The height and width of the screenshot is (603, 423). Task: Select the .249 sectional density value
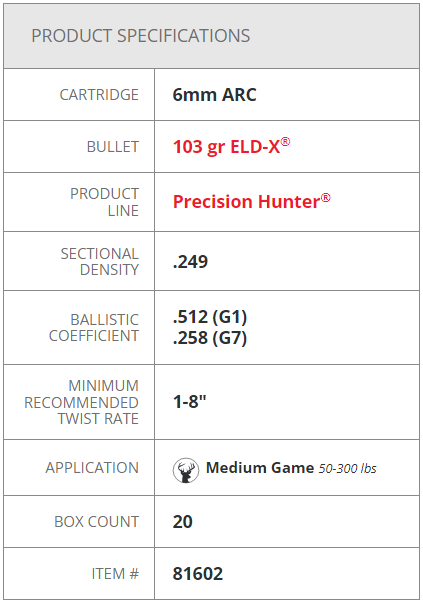click(x=190, y=262)
